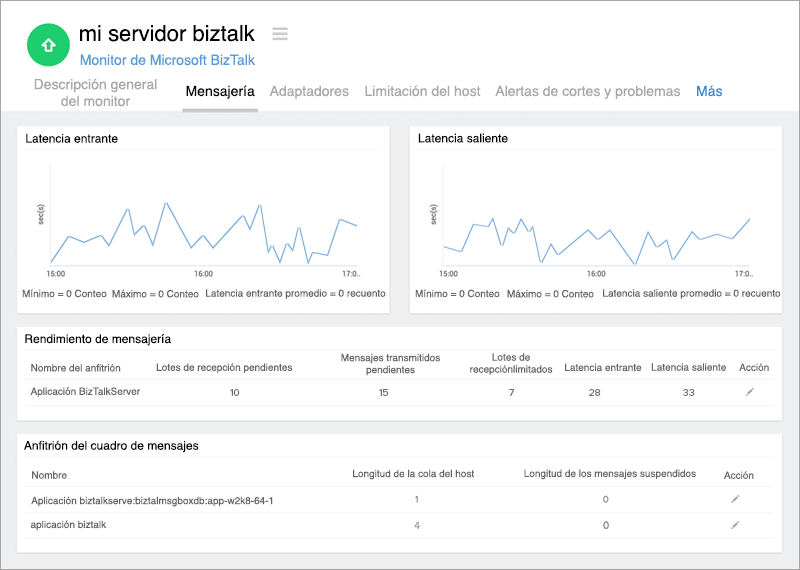Click the Mensajes transmitidos pendientes column header

point(390,362)
